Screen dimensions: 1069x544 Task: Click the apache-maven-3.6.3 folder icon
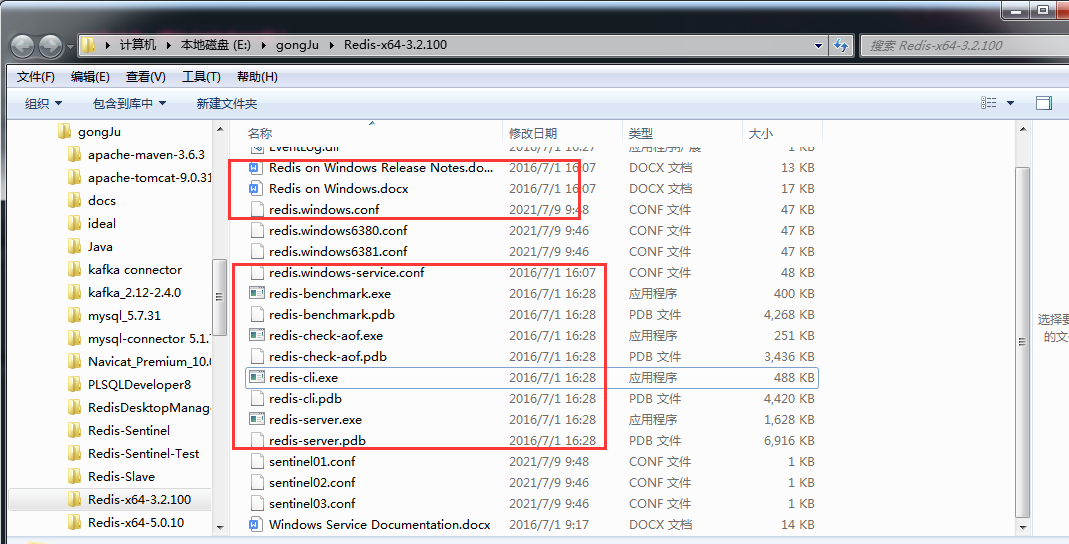pyautogui.click(x=75, y=155)
